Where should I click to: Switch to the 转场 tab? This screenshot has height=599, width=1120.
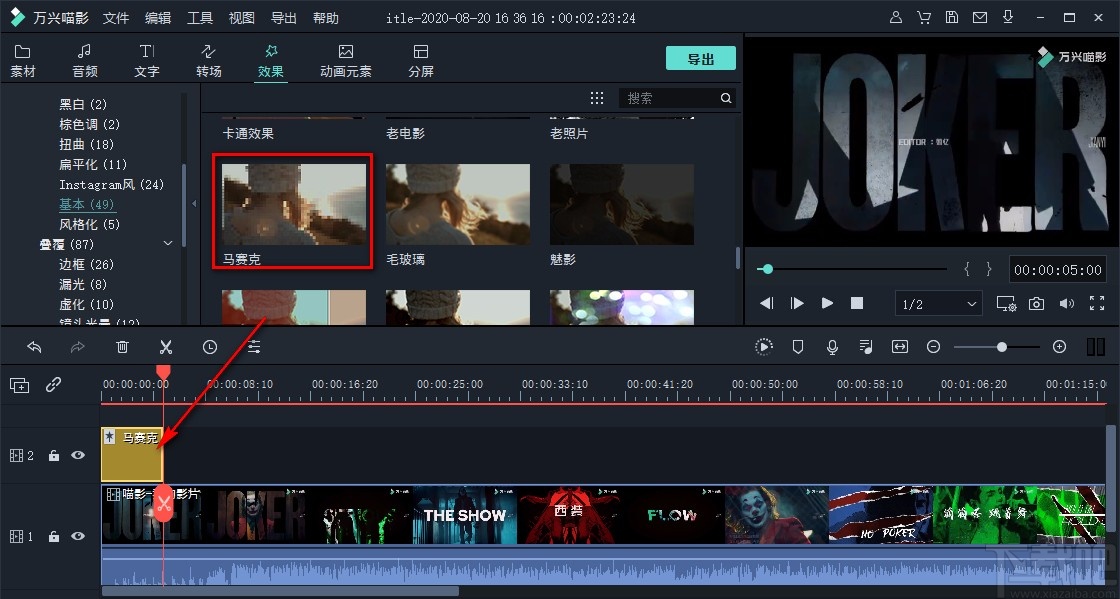(x=208, y=57)
